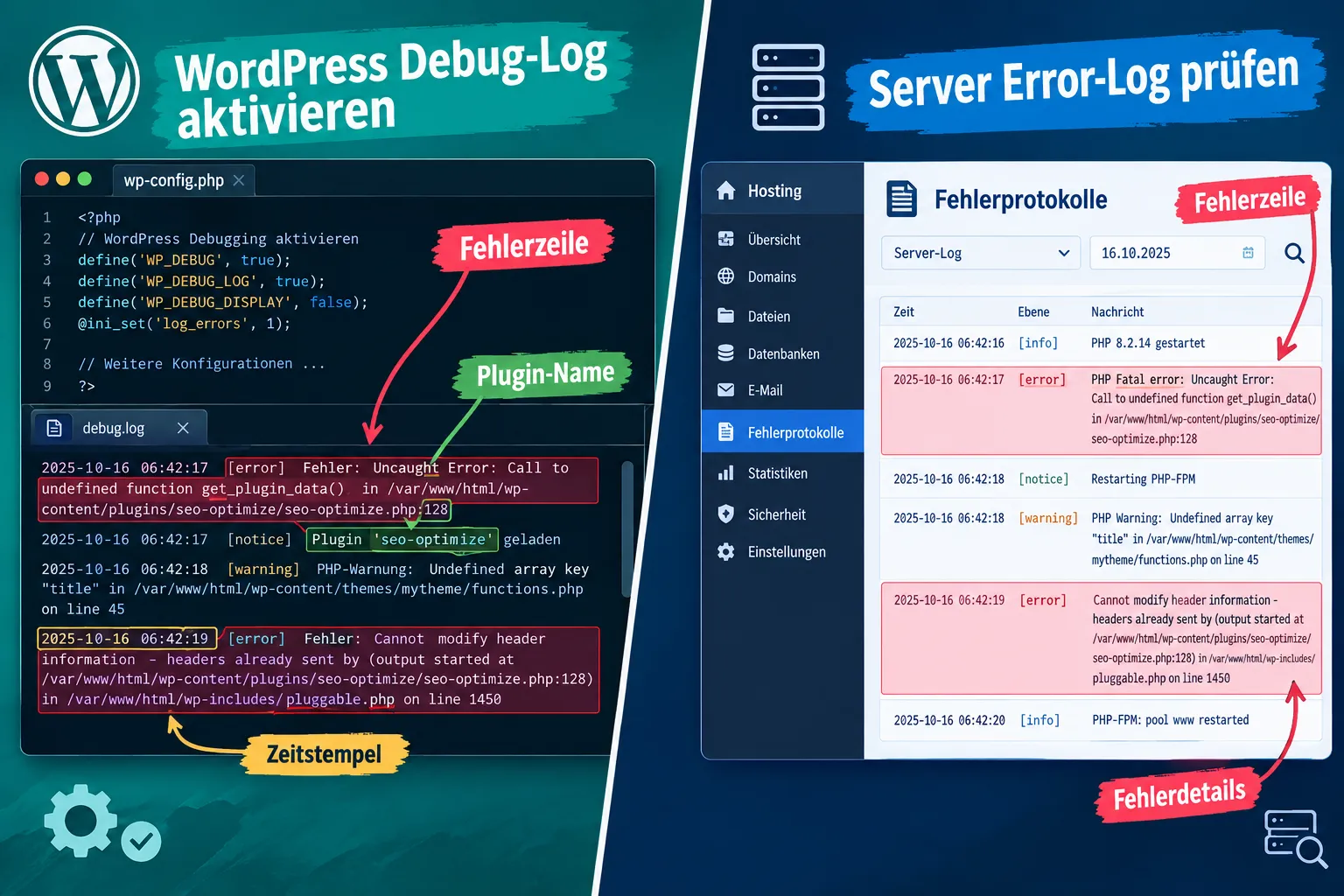Screen dimensions: 1344x896
Task: Click the search magnifier icon next to date
Action: point(1294,254)
